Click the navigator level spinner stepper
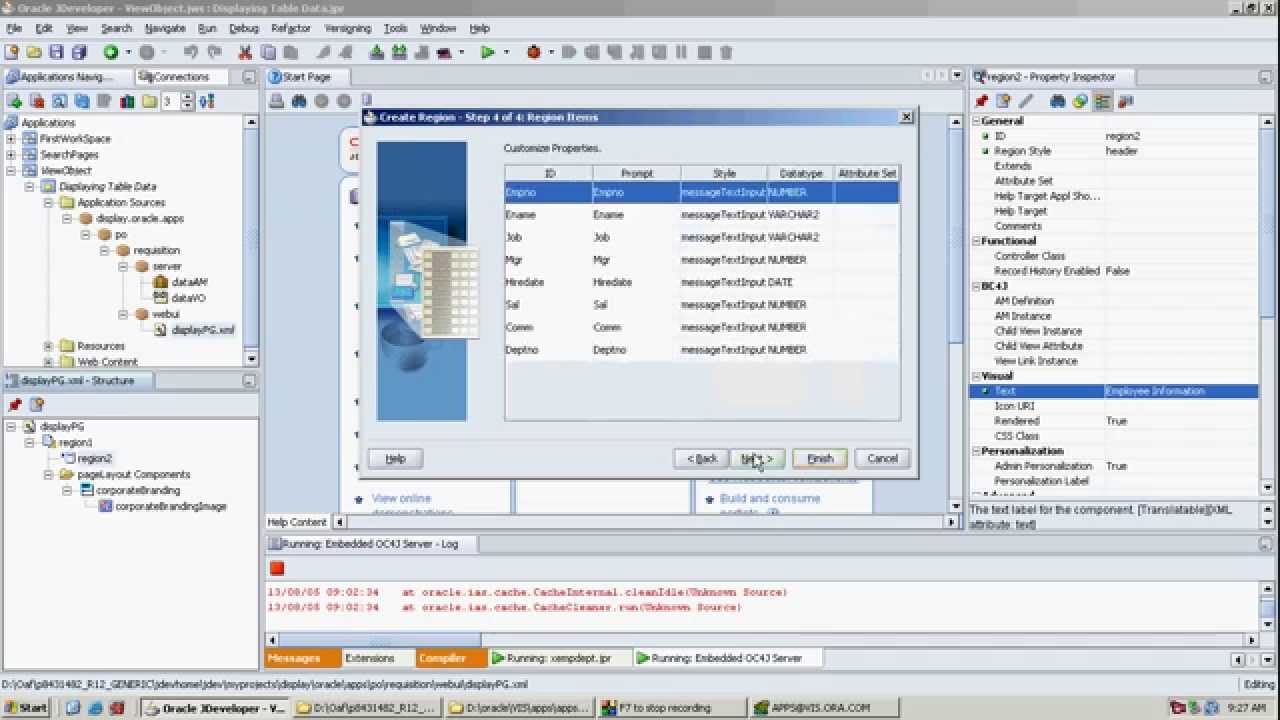The image size is (1280, 720). (189, 101)
